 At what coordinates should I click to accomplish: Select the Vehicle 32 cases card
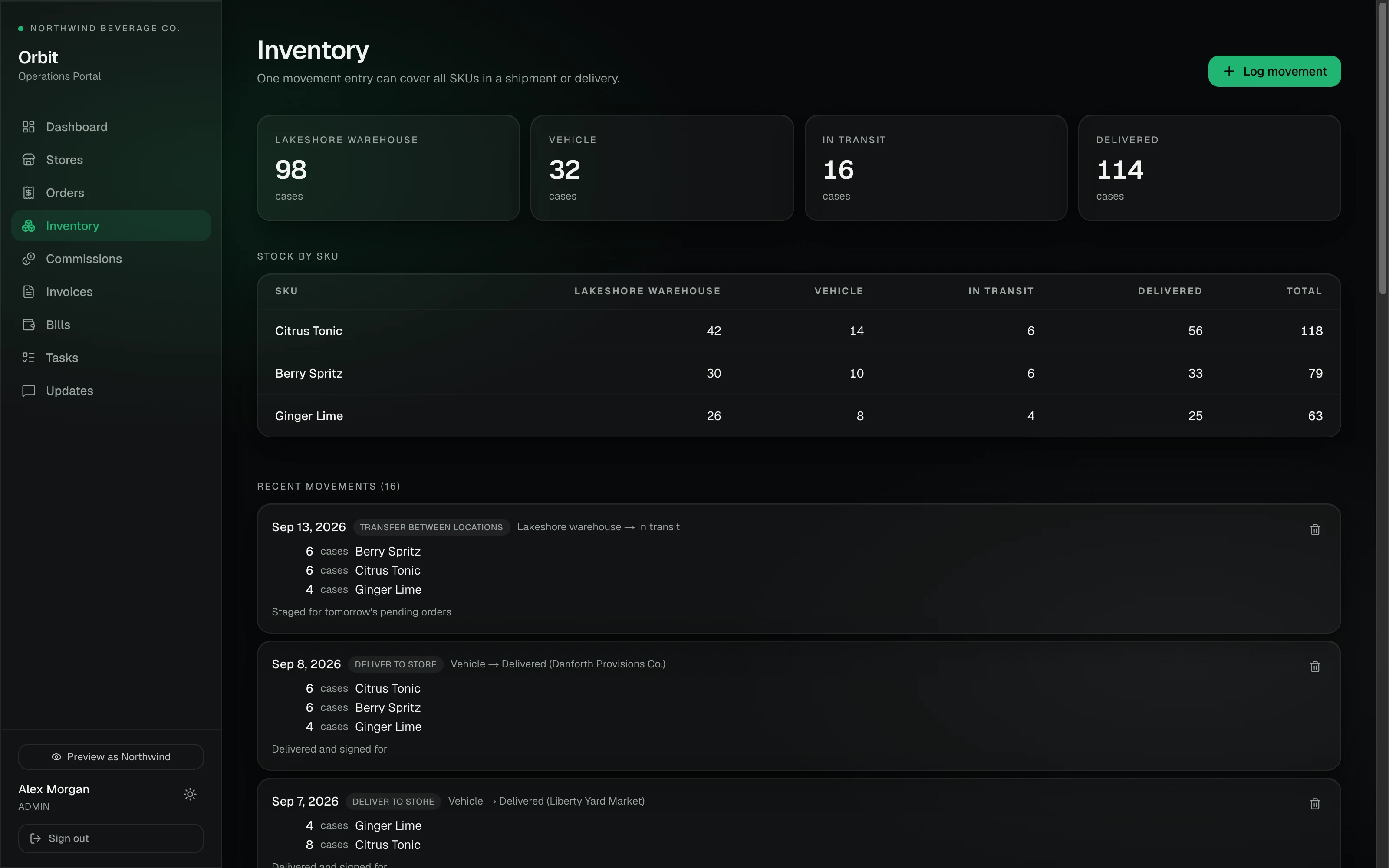click(x=662, y=168)
